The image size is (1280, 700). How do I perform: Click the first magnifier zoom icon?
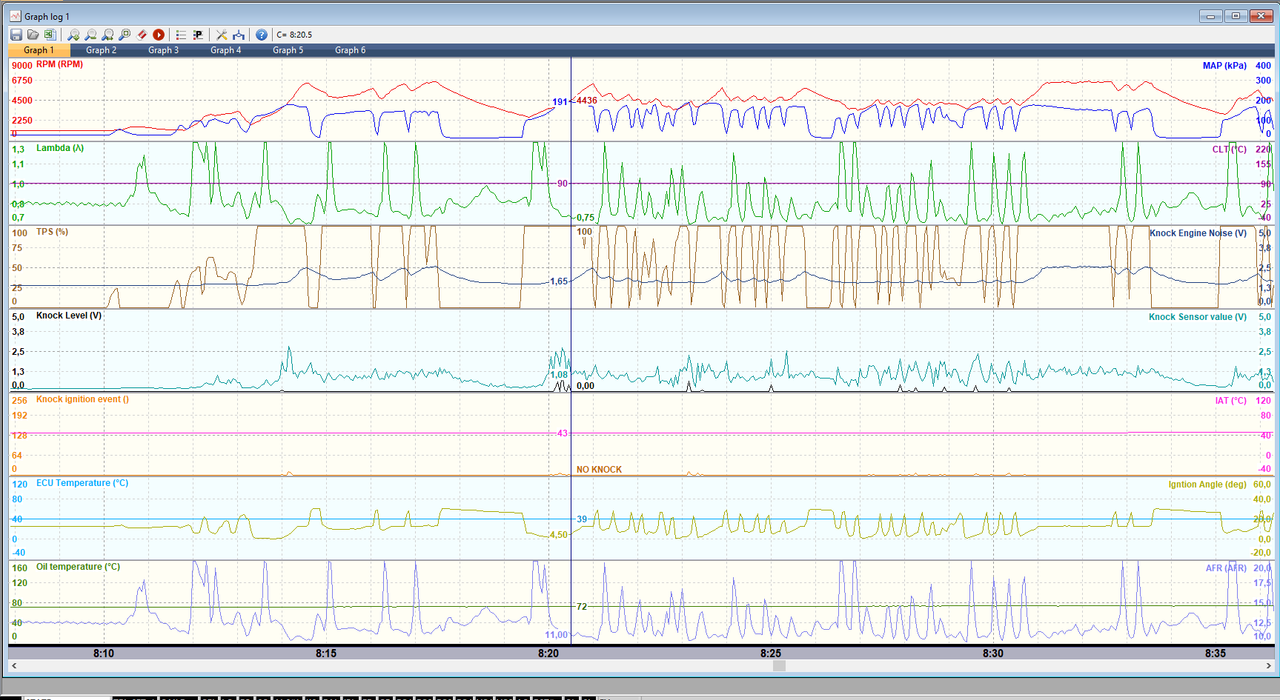(x=73, y=34)
